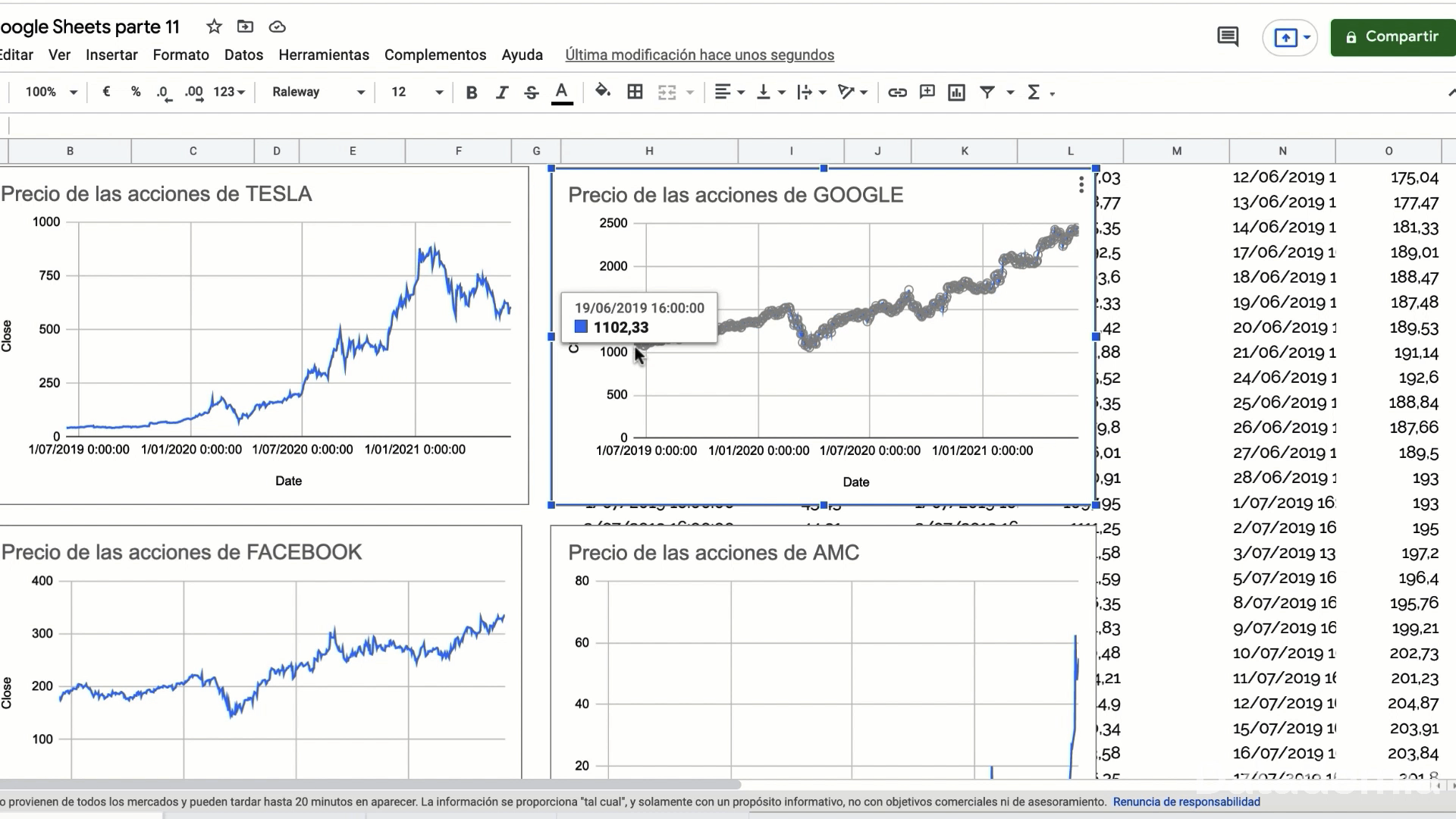The height and width of the screenshot is (819, 1456).
Task: Create a filter
Action: click(988, 92)
